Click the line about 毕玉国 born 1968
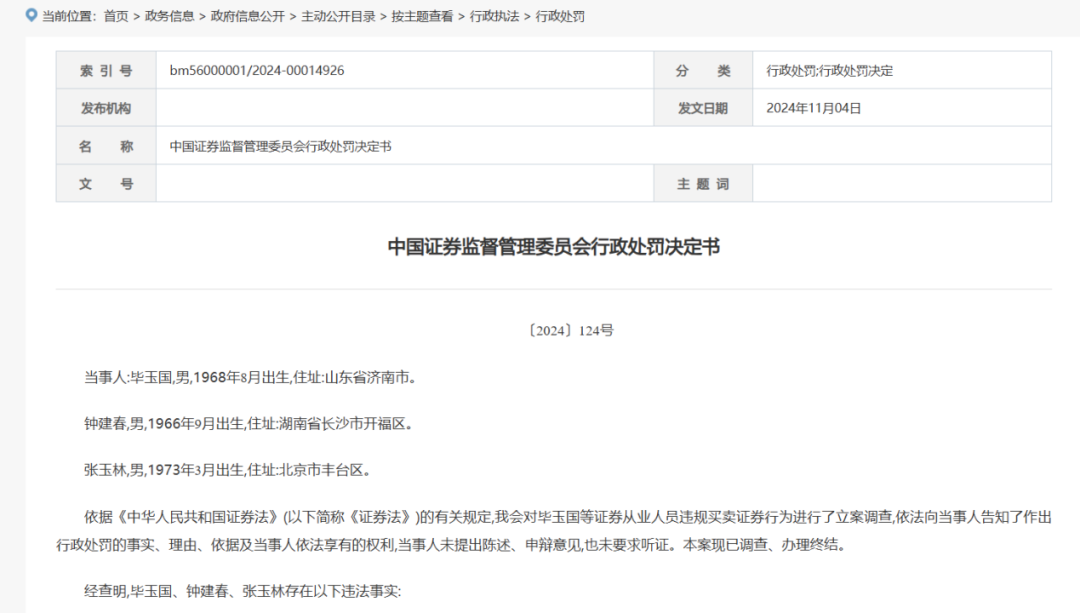 click(x=250, y=377)
